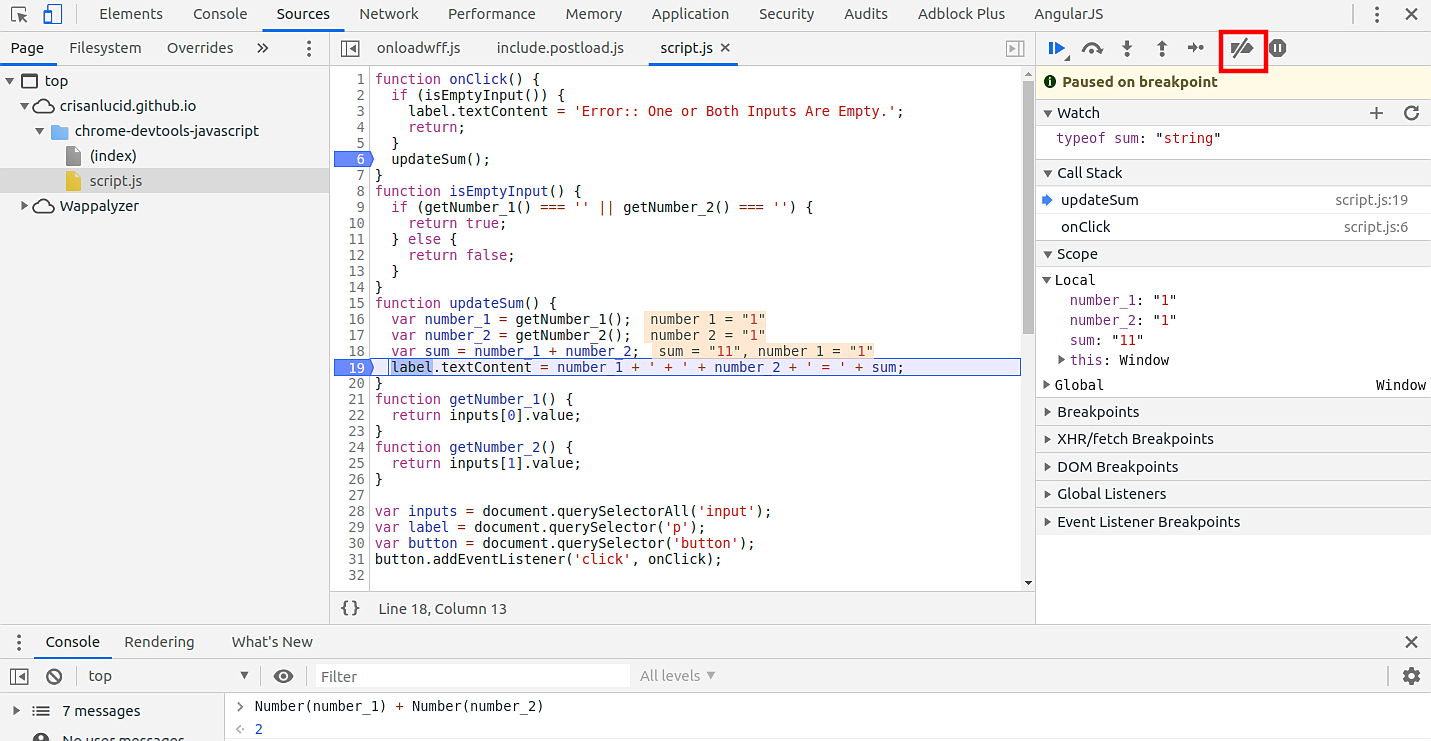
Task: Expand the Wappalyzer tree node
Action: (x=25, y=206)
